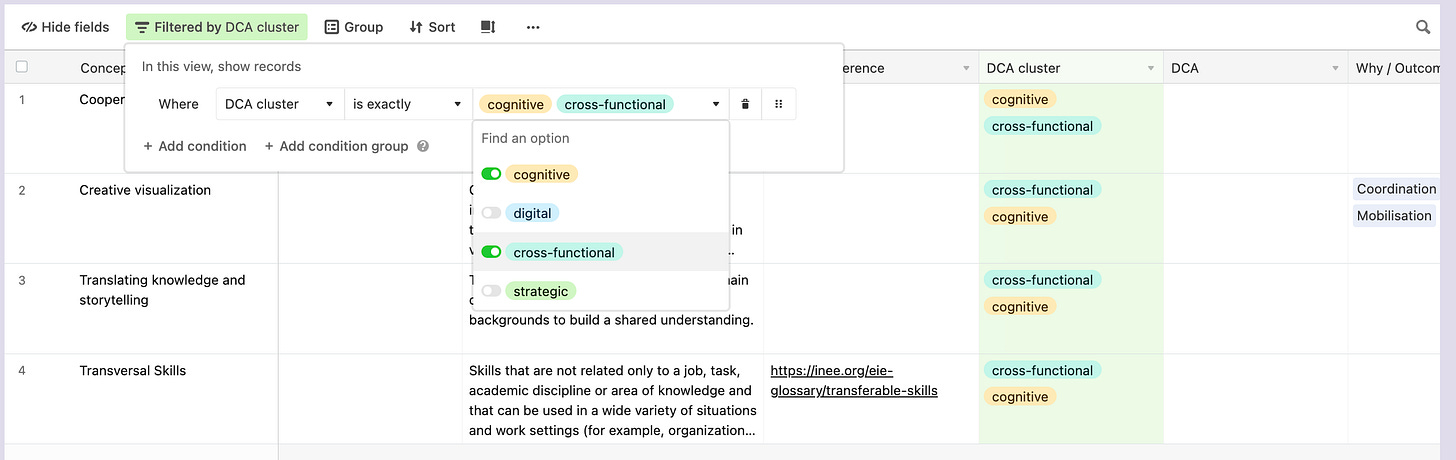Toggle off the cross-functional option

(x=491, y=252)
